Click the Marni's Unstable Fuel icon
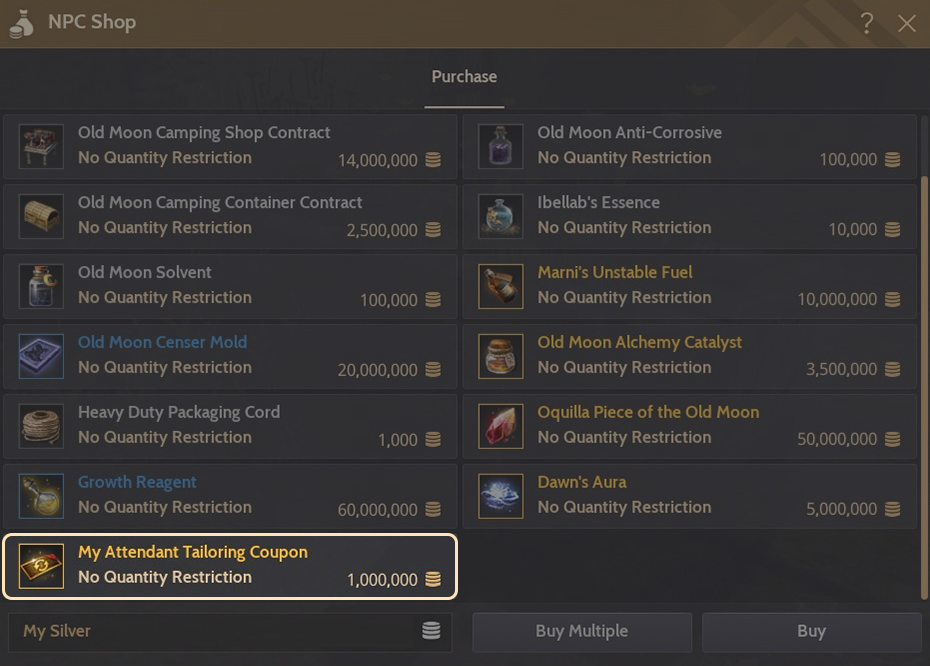 (x=500, y=287)
